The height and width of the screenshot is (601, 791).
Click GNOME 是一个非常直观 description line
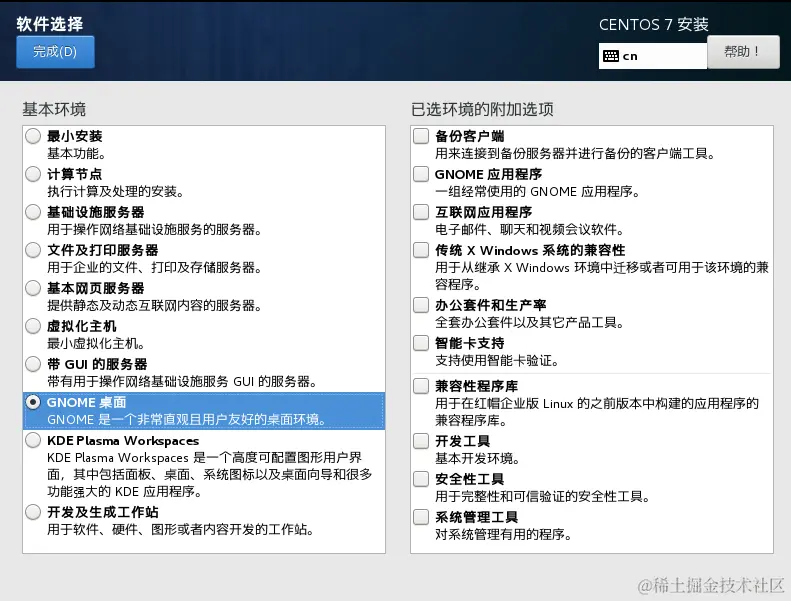187,419
